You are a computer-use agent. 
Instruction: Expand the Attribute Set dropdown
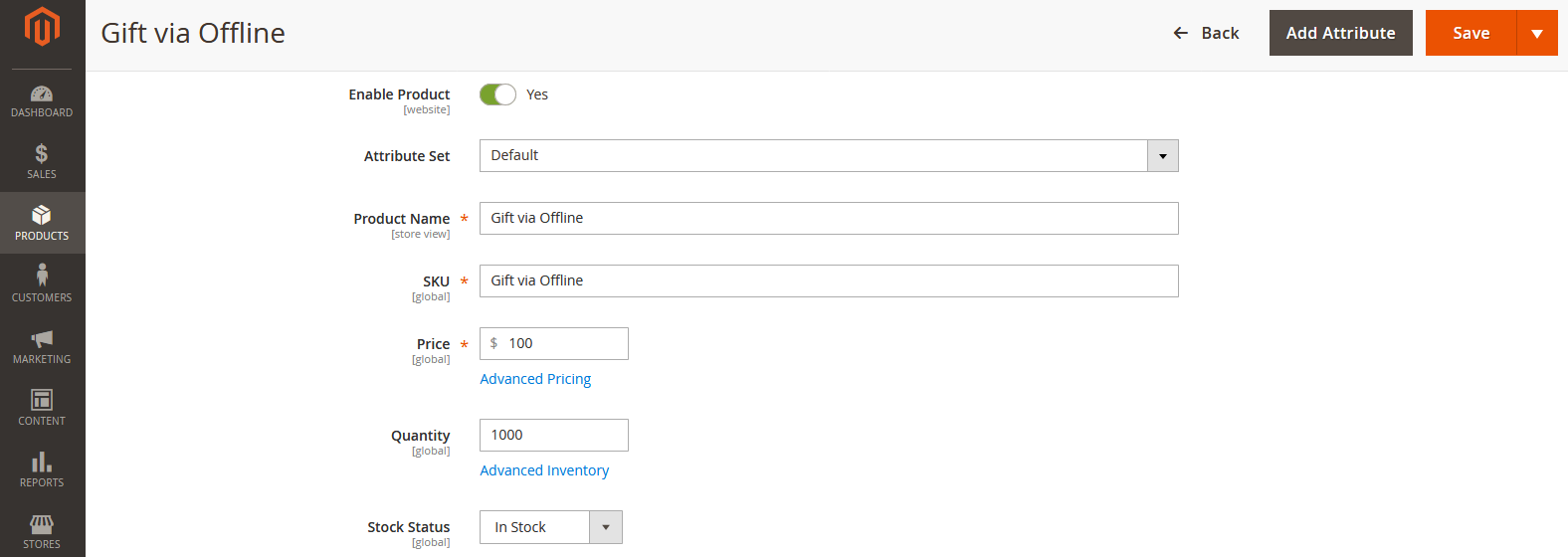(1162, 156)
